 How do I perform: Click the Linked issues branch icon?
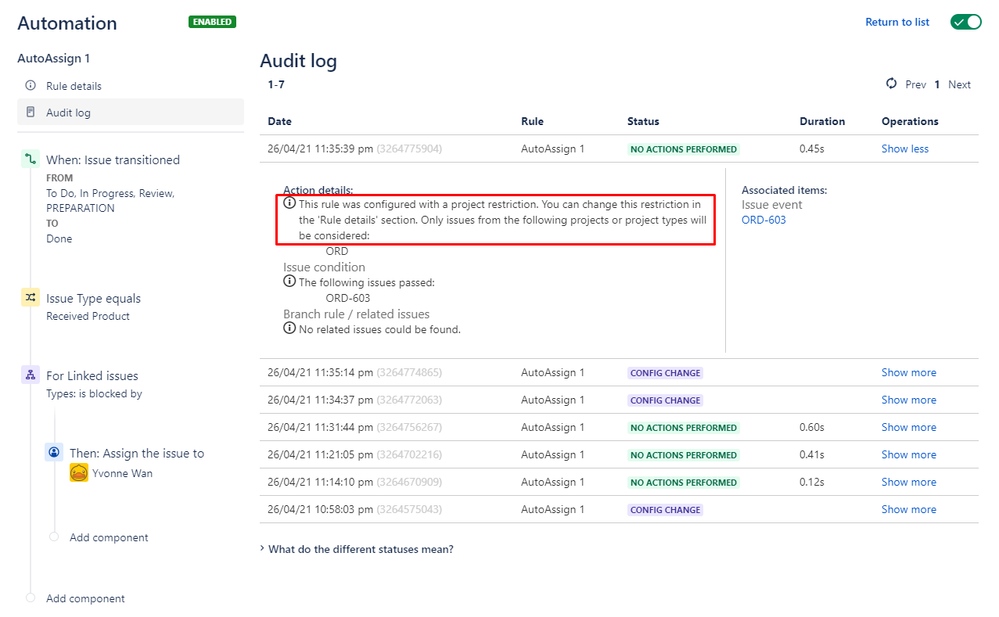31,375
